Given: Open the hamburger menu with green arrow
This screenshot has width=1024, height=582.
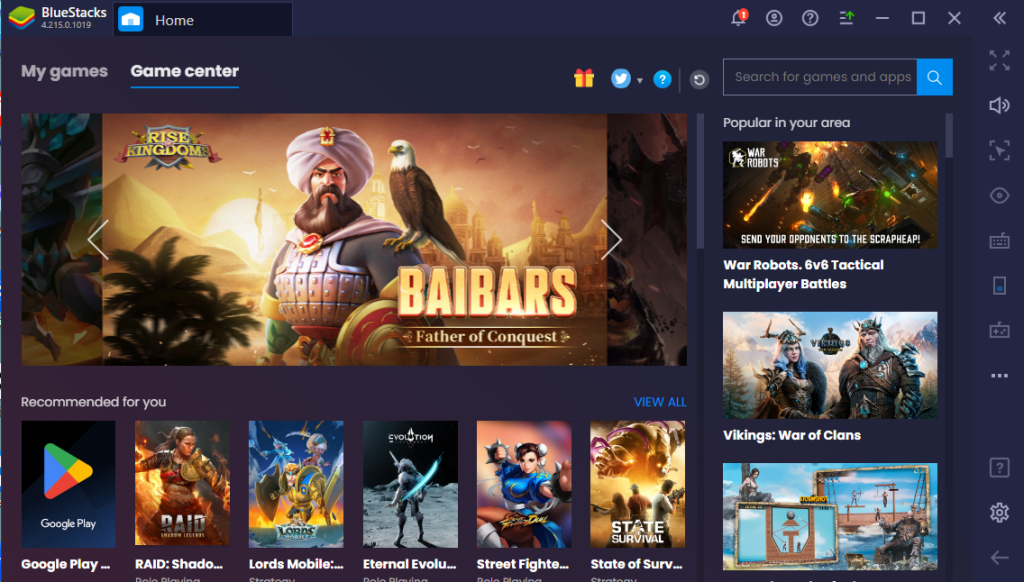Looking at the screenshot, I should pyautogui.click(x=846, y=18).
